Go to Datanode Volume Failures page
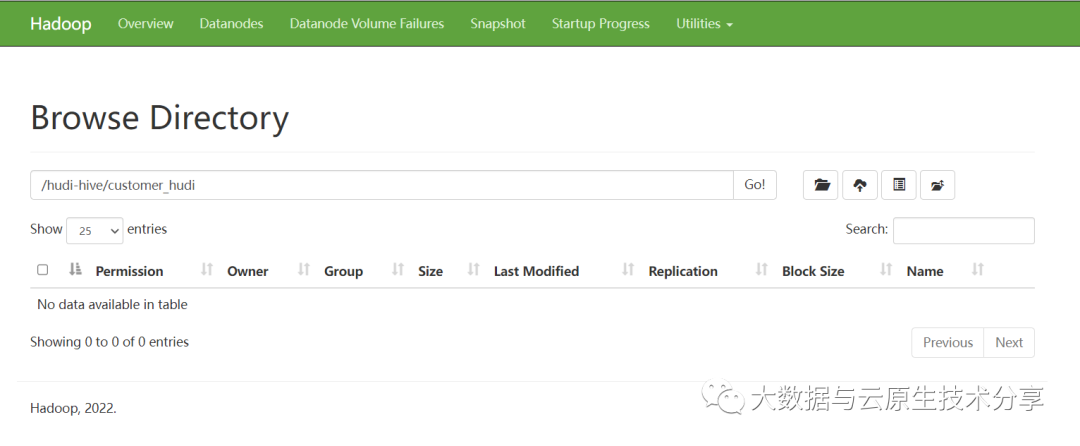This screenshot has width=1080, height=446. [367, 24]
